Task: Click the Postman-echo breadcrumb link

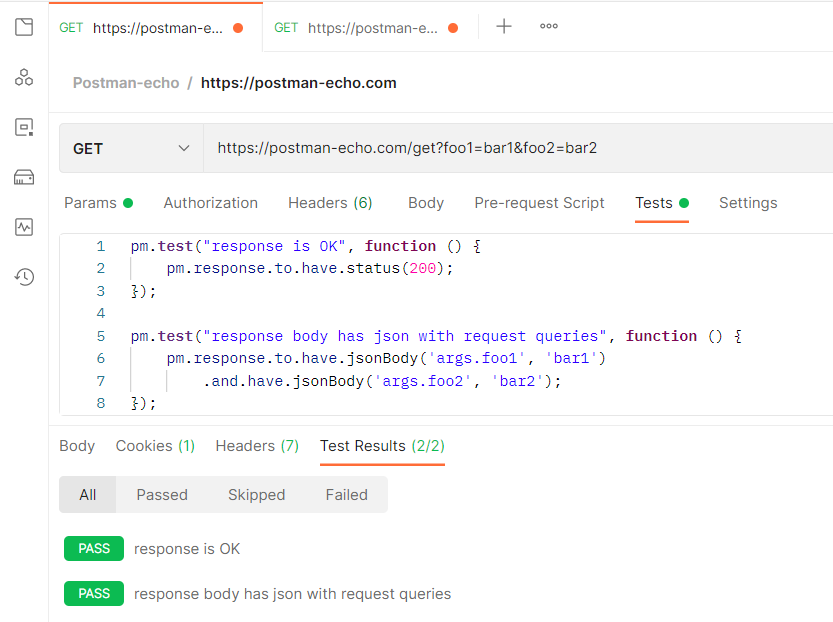Action: [126, 83]
